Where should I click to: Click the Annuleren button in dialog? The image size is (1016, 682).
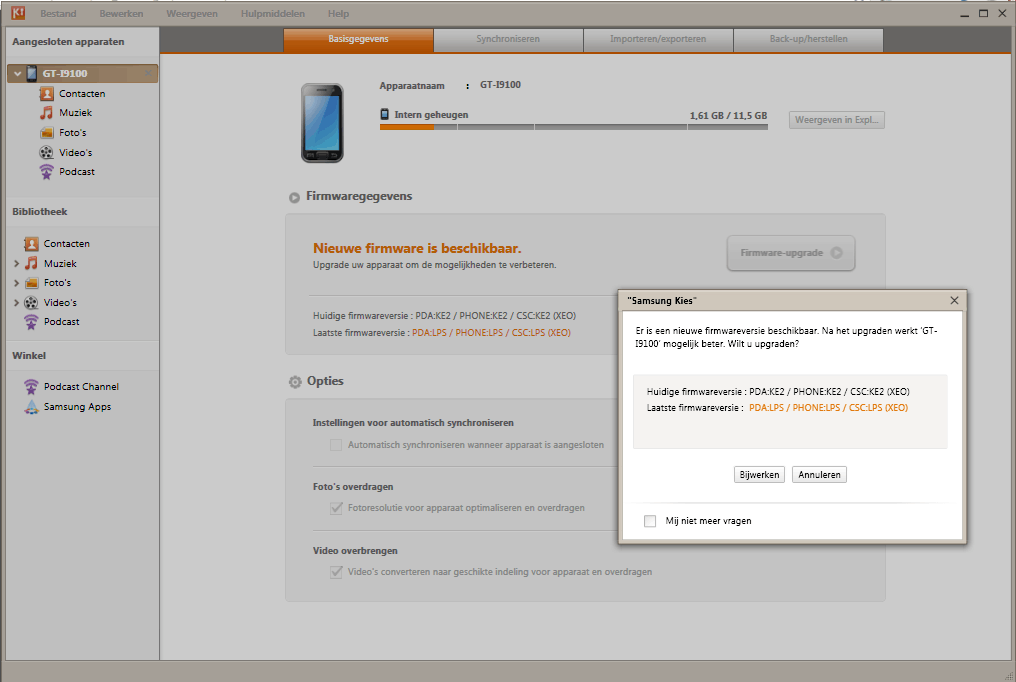pyautogui.click(x=819, y=475)
